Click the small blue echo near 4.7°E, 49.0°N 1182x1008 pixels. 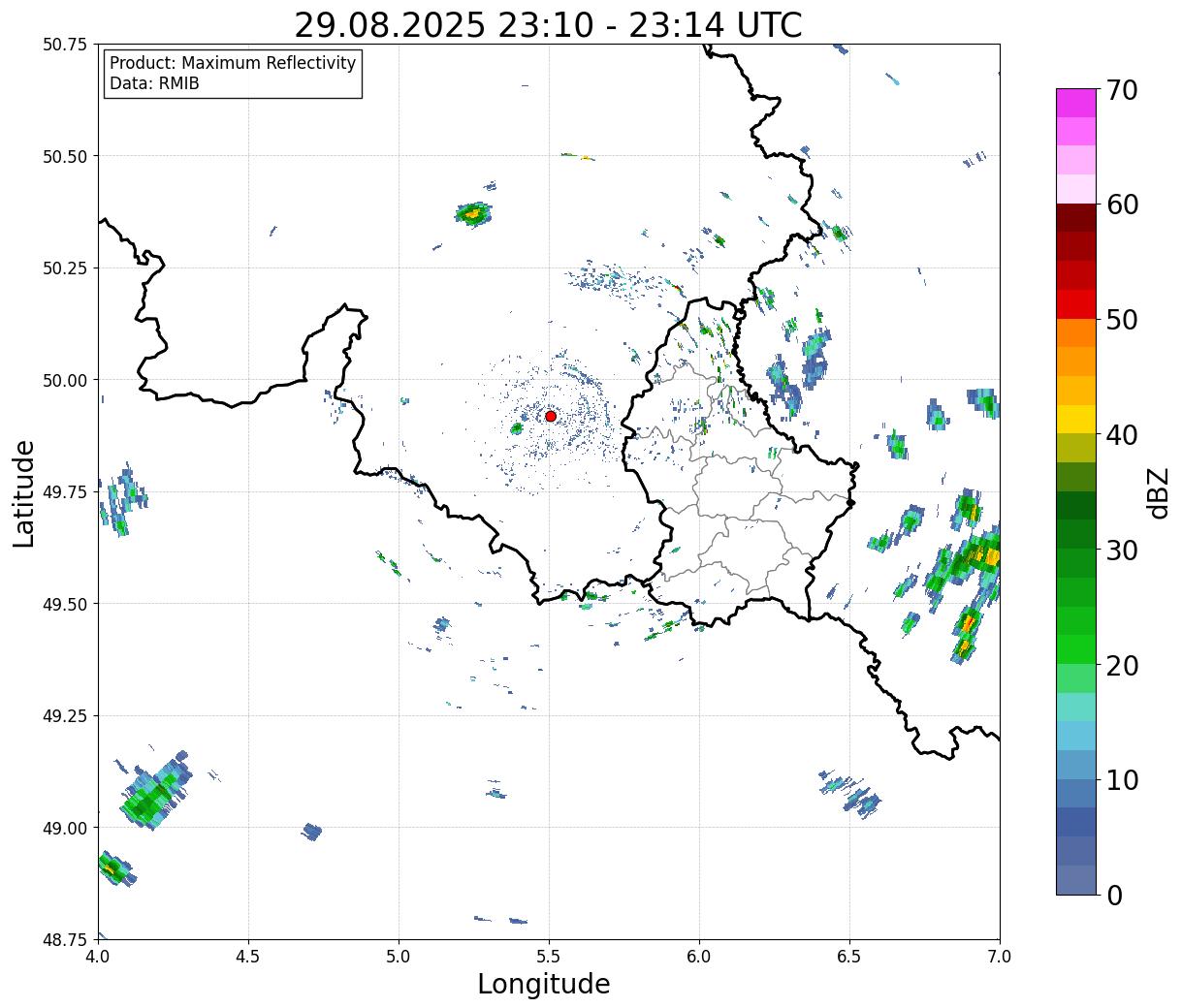[311, 832]
